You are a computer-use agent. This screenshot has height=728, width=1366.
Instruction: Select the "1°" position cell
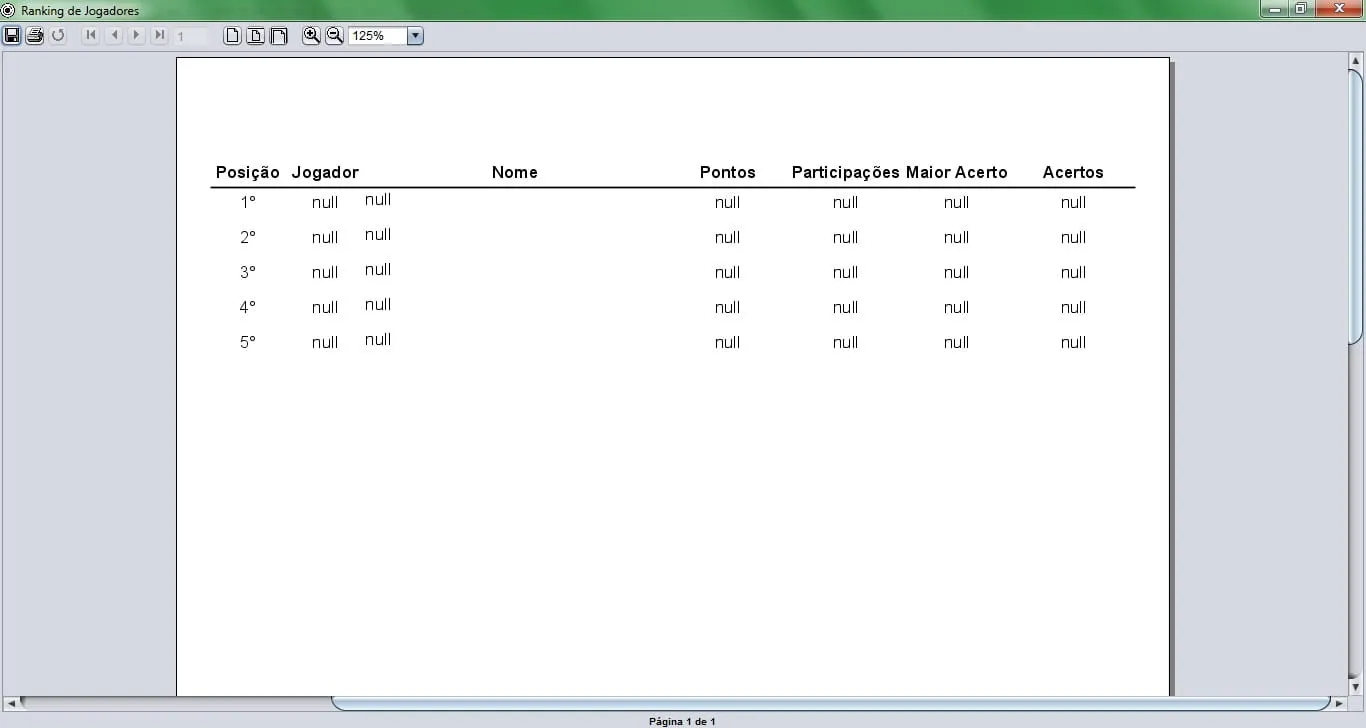pos(248,202)
